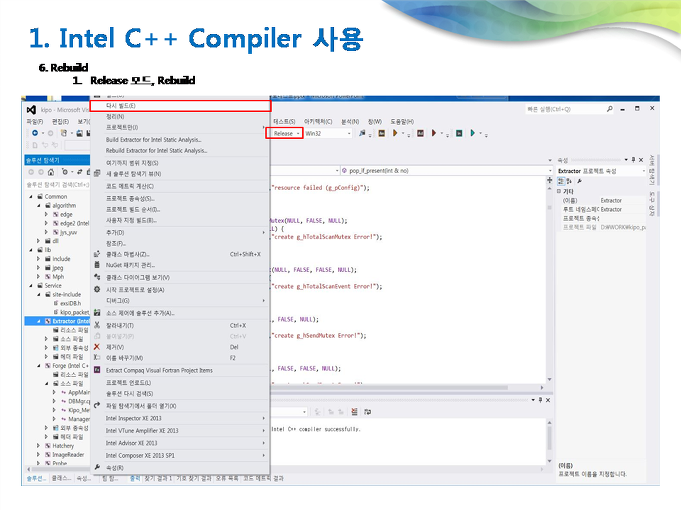Expand the include folder under lib
Image resolution: width=681 pixels, height=510 pixels.
(39, 258)
